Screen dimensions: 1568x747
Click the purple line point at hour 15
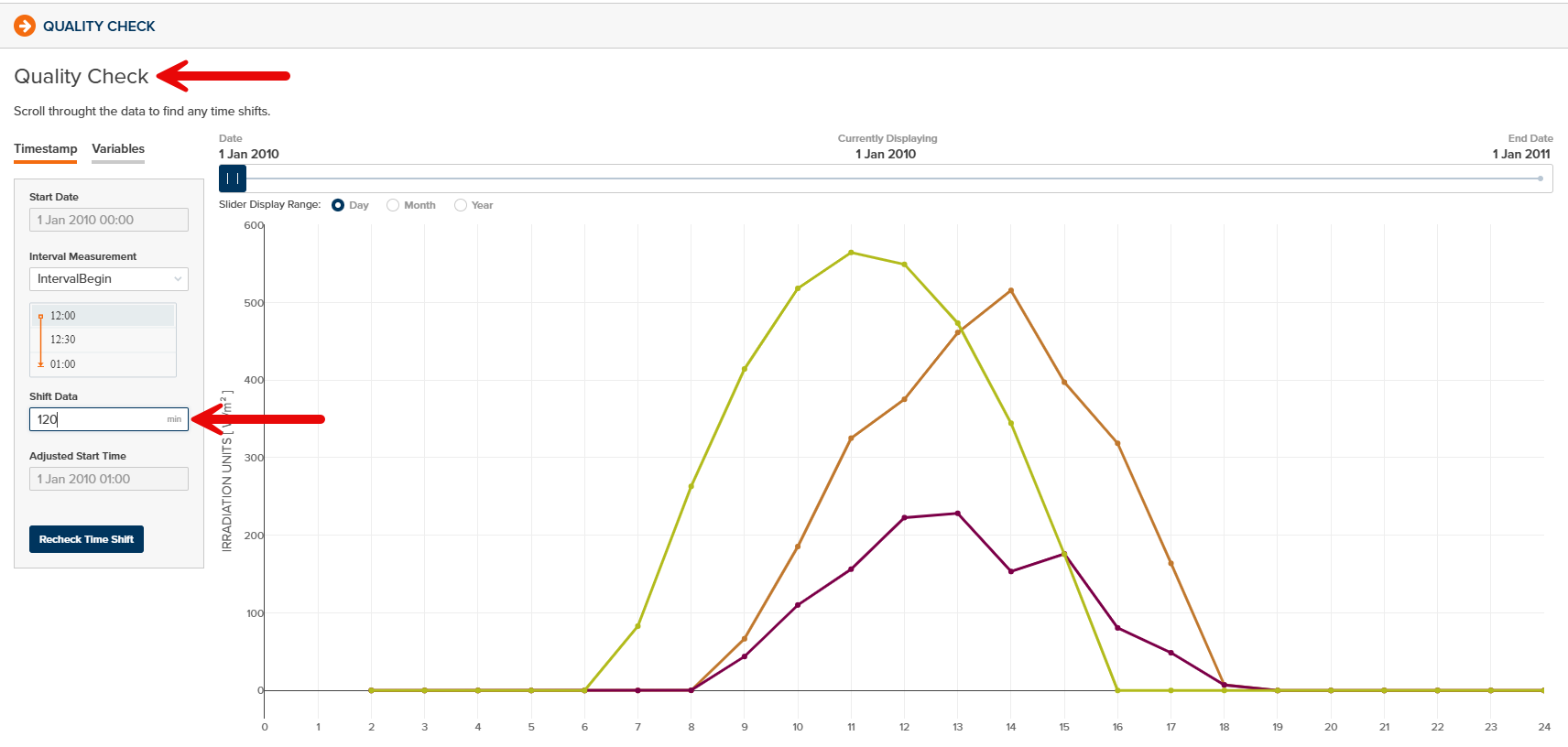(x=1064, y=554)
